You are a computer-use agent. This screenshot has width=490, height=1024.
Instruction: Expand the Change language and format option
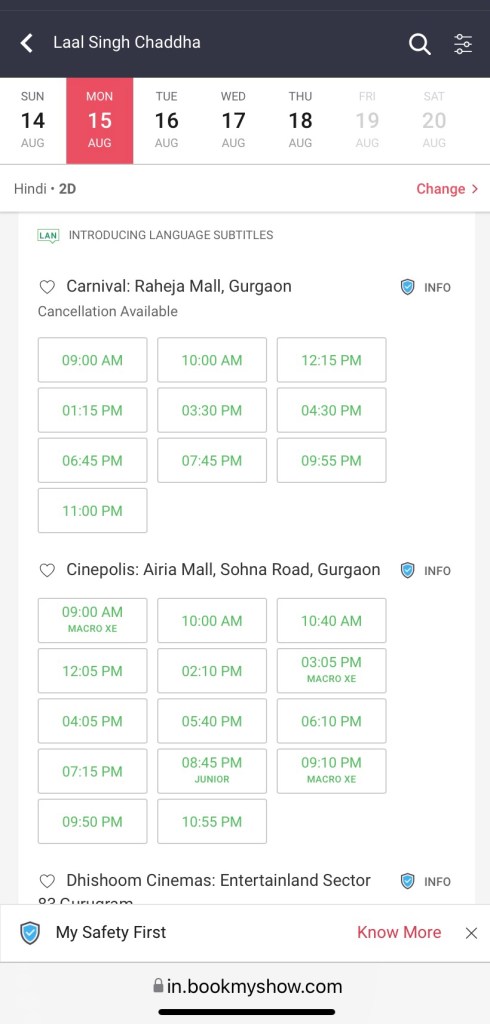point(448,189)
